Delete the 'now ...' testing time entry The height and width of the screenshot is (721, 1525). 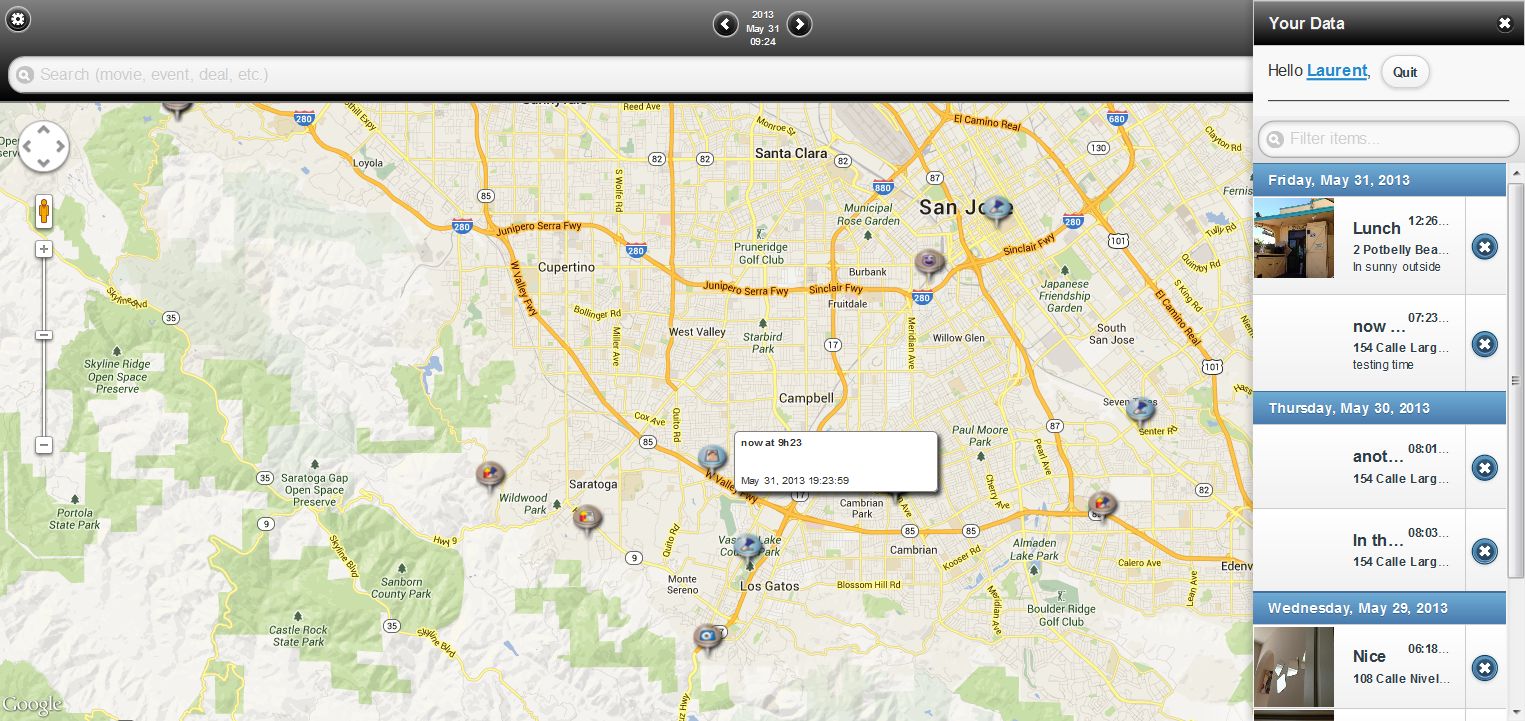click(1485, 344)
